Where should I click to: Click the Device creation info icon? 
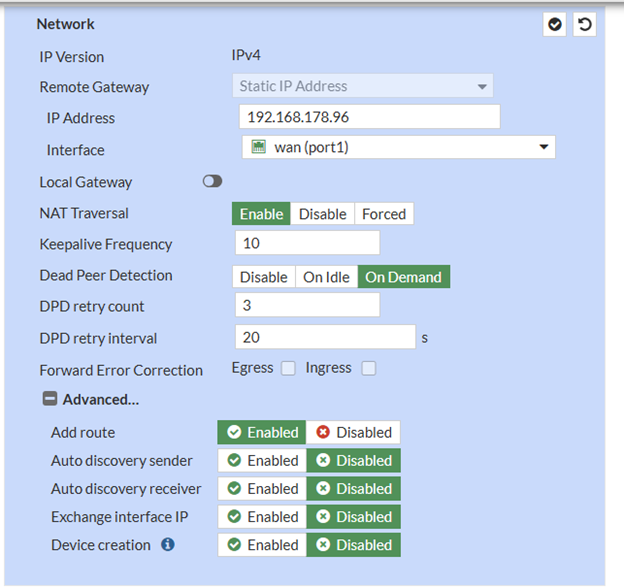(x=168, y=545)
